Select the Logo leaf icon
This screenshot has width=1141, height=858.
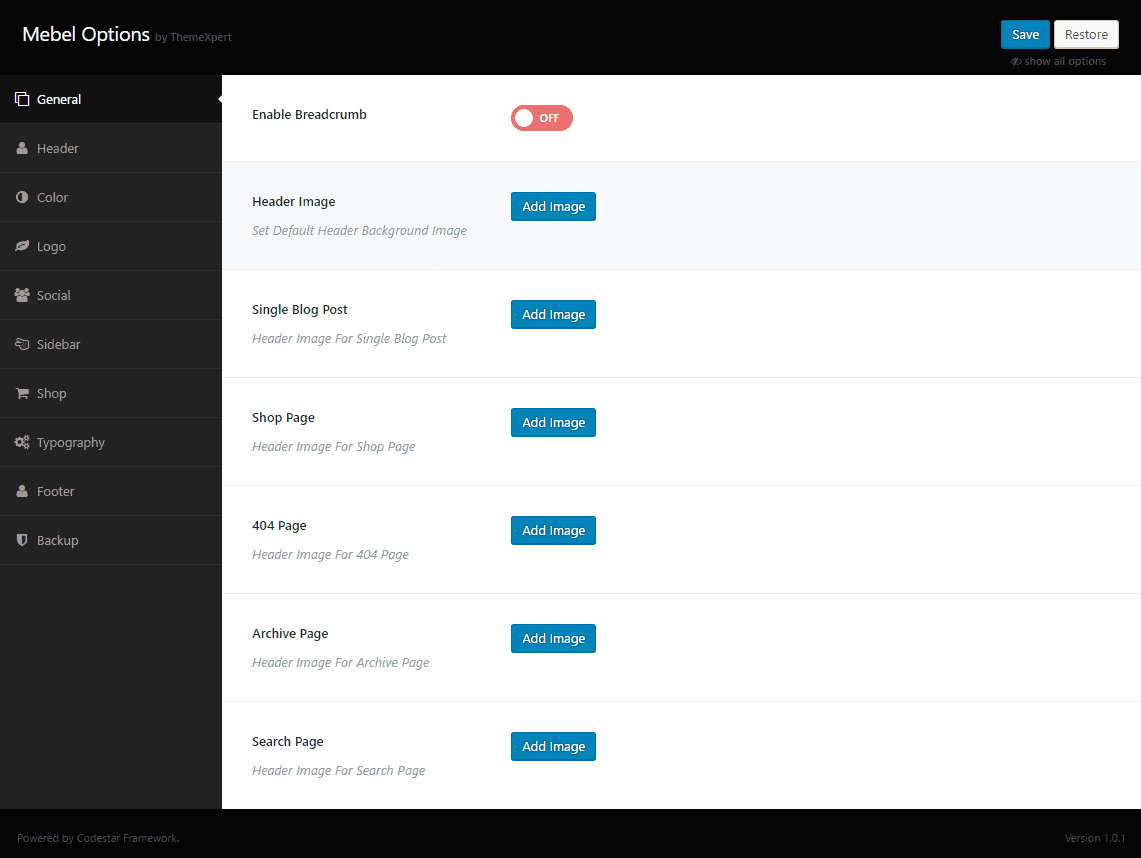point(21,245)
